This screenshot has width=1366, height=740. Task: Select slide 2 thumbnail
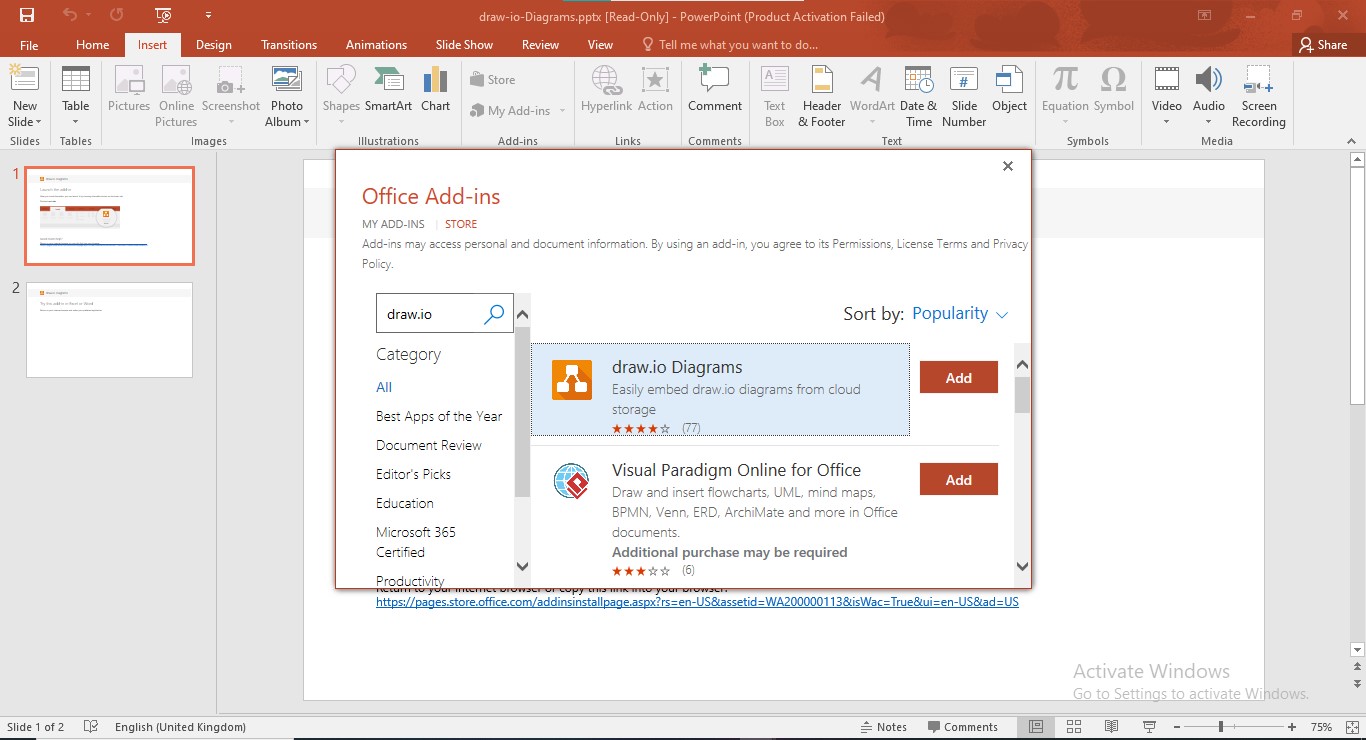pos(109,330)
